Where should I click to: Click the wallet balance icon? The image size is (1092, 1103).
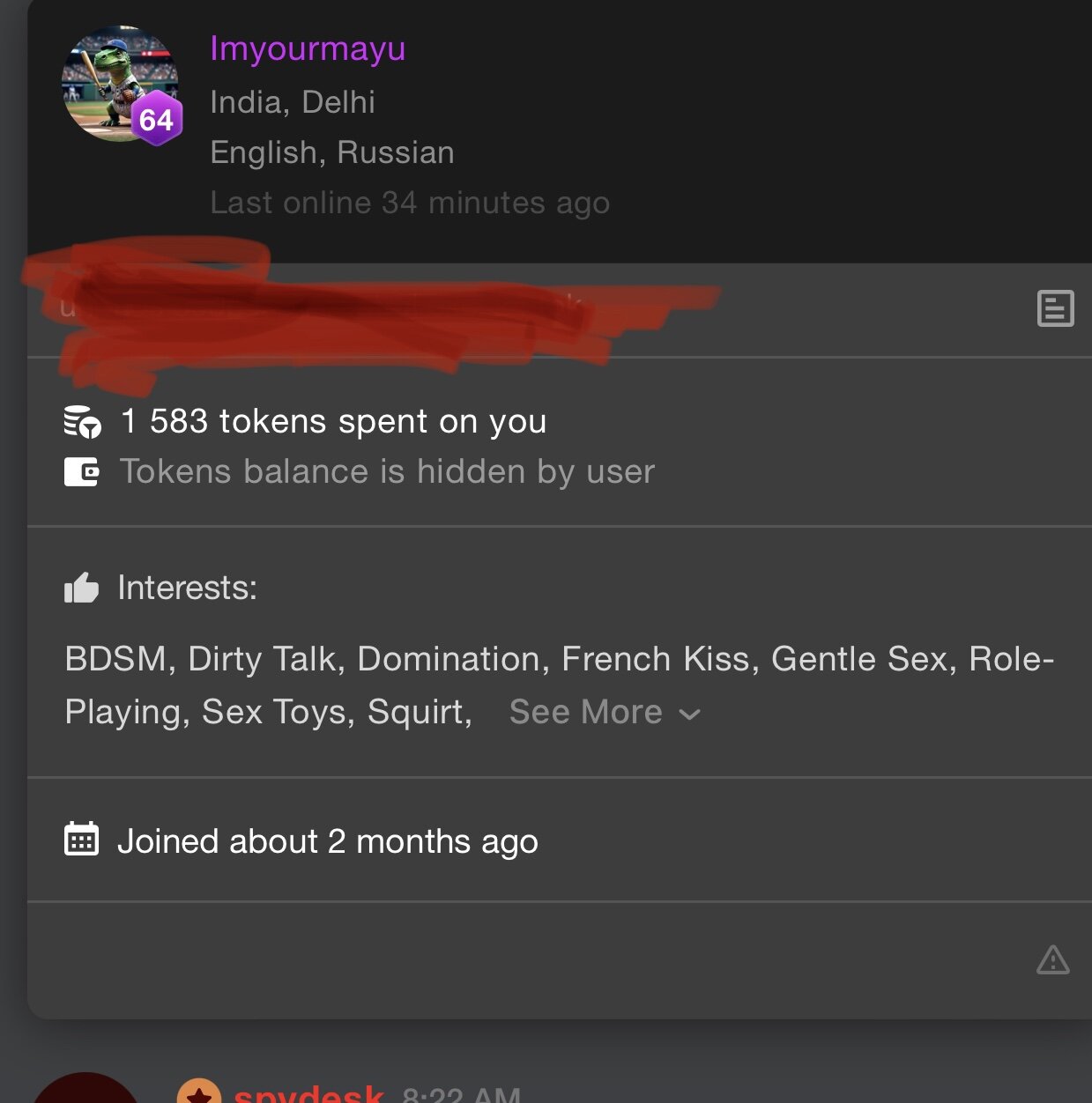(82, 472)
